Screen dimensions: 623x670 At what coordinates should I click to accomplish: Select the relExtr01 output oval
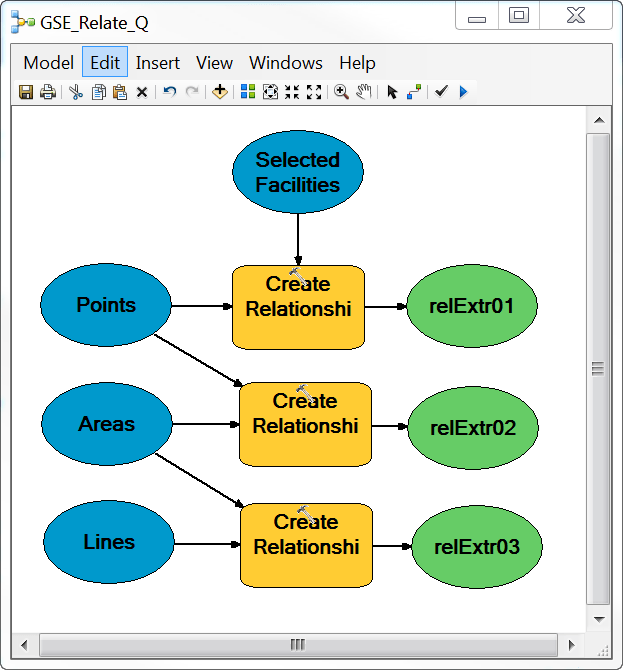[472, 306]
